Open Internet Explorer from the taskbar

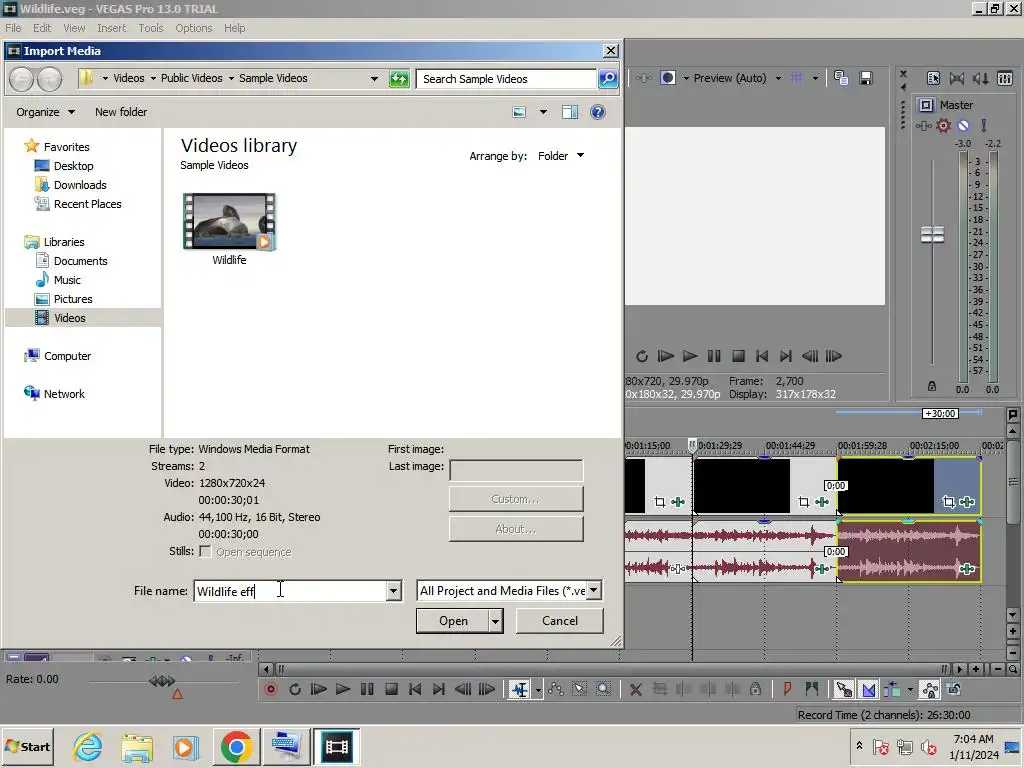(88, 746)
